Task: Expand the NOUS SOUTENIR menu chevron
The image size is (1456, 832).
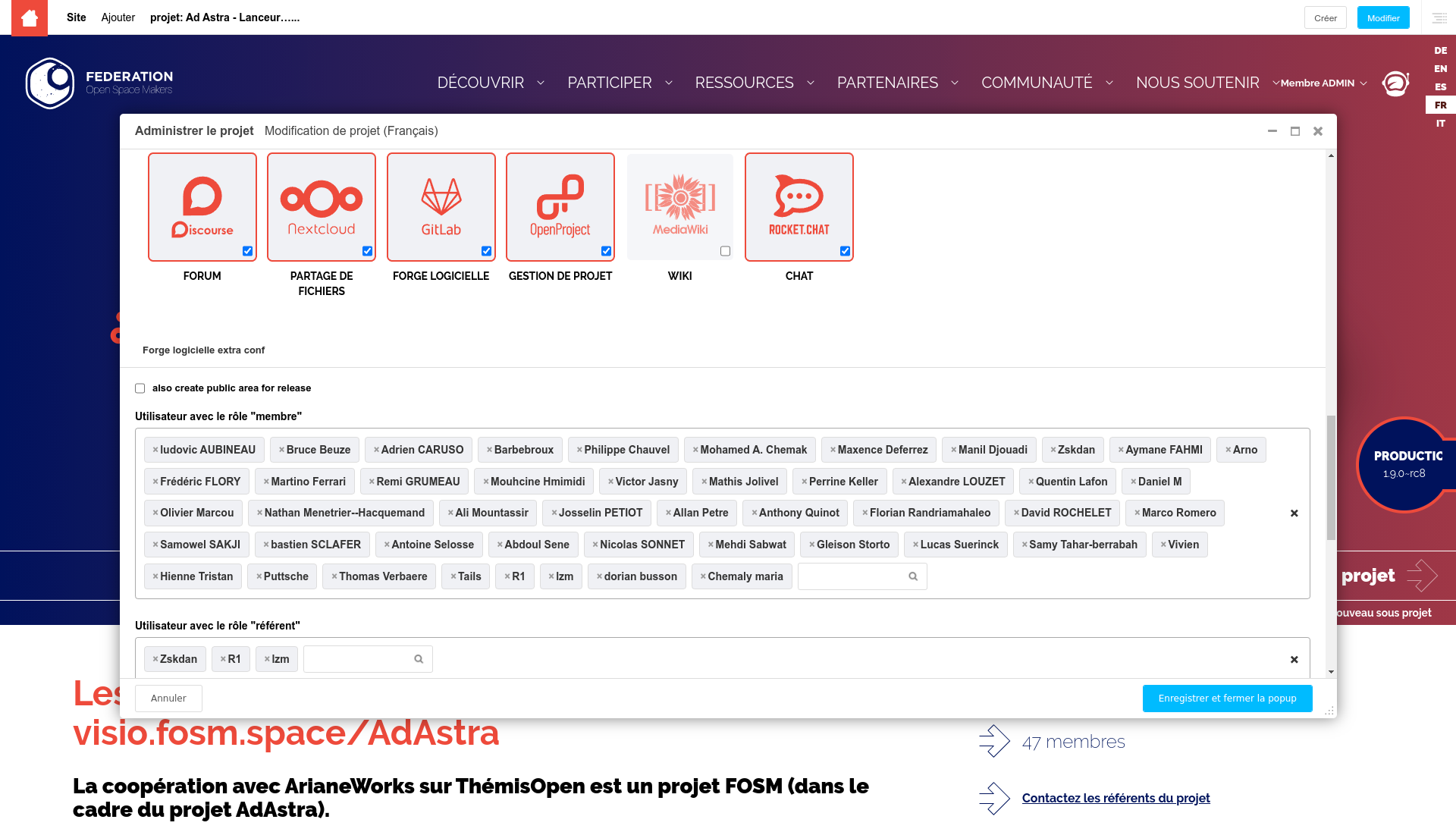Action: click(x=1276, y=83)
